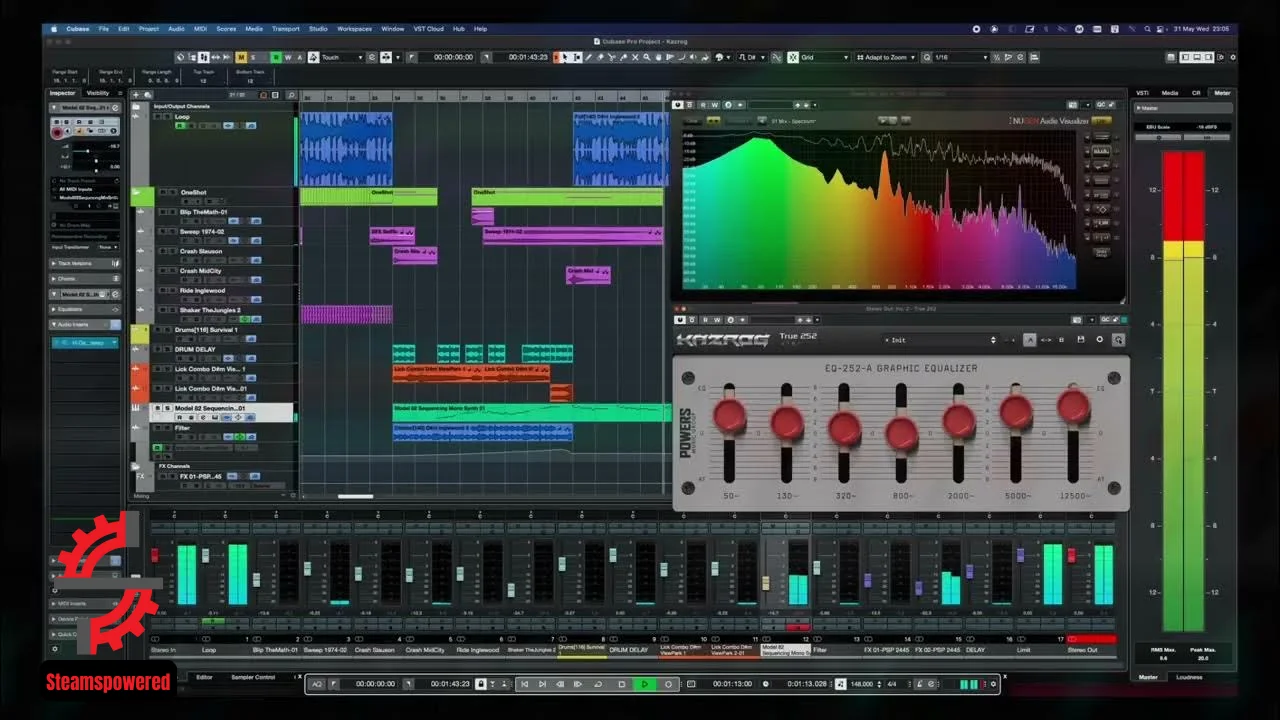Click the tempo value 148.000
1280x720 pixels.
(862, 684)
